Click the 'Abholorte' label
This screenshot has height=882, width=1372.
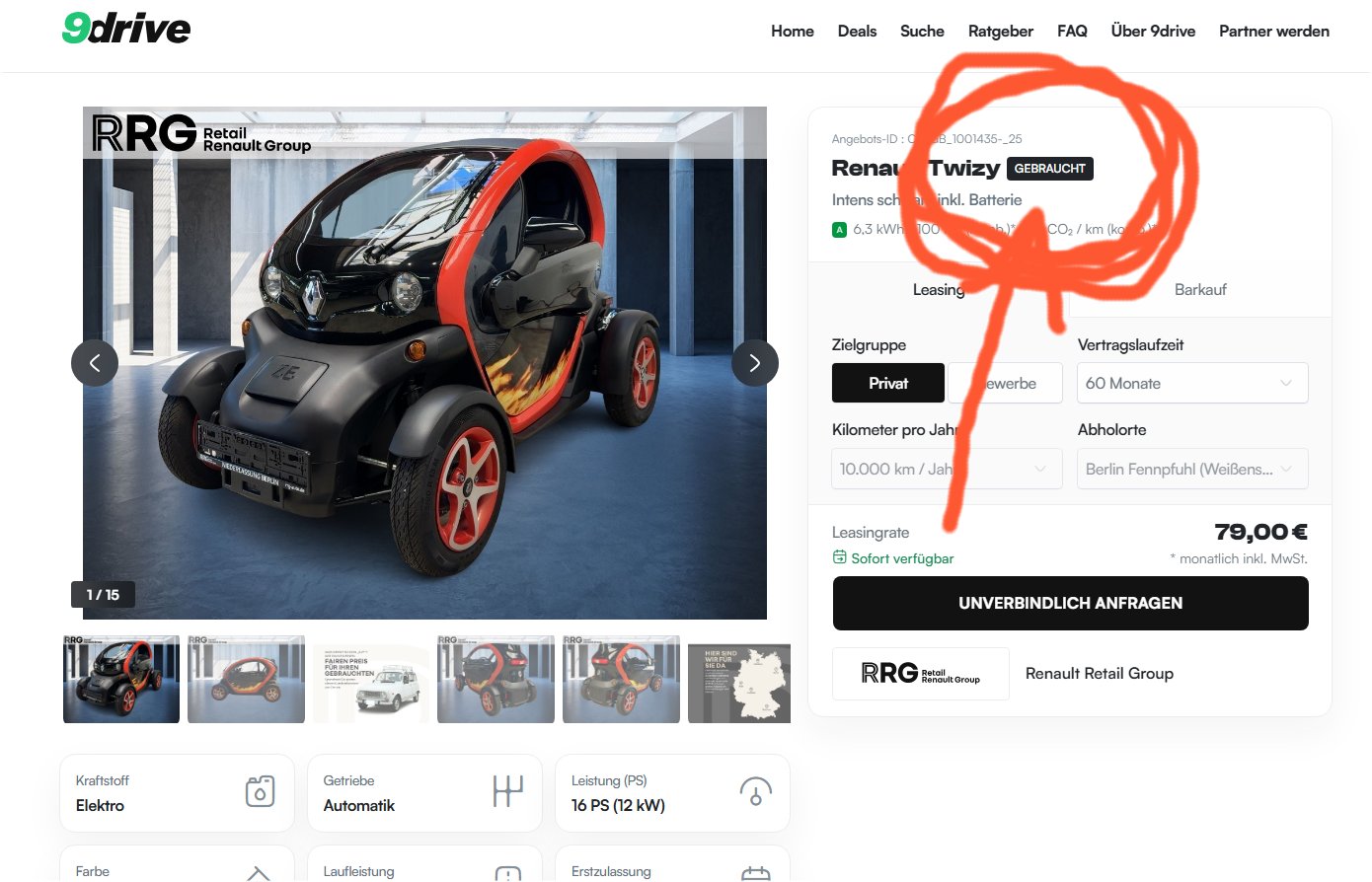tap(1111, 430)
